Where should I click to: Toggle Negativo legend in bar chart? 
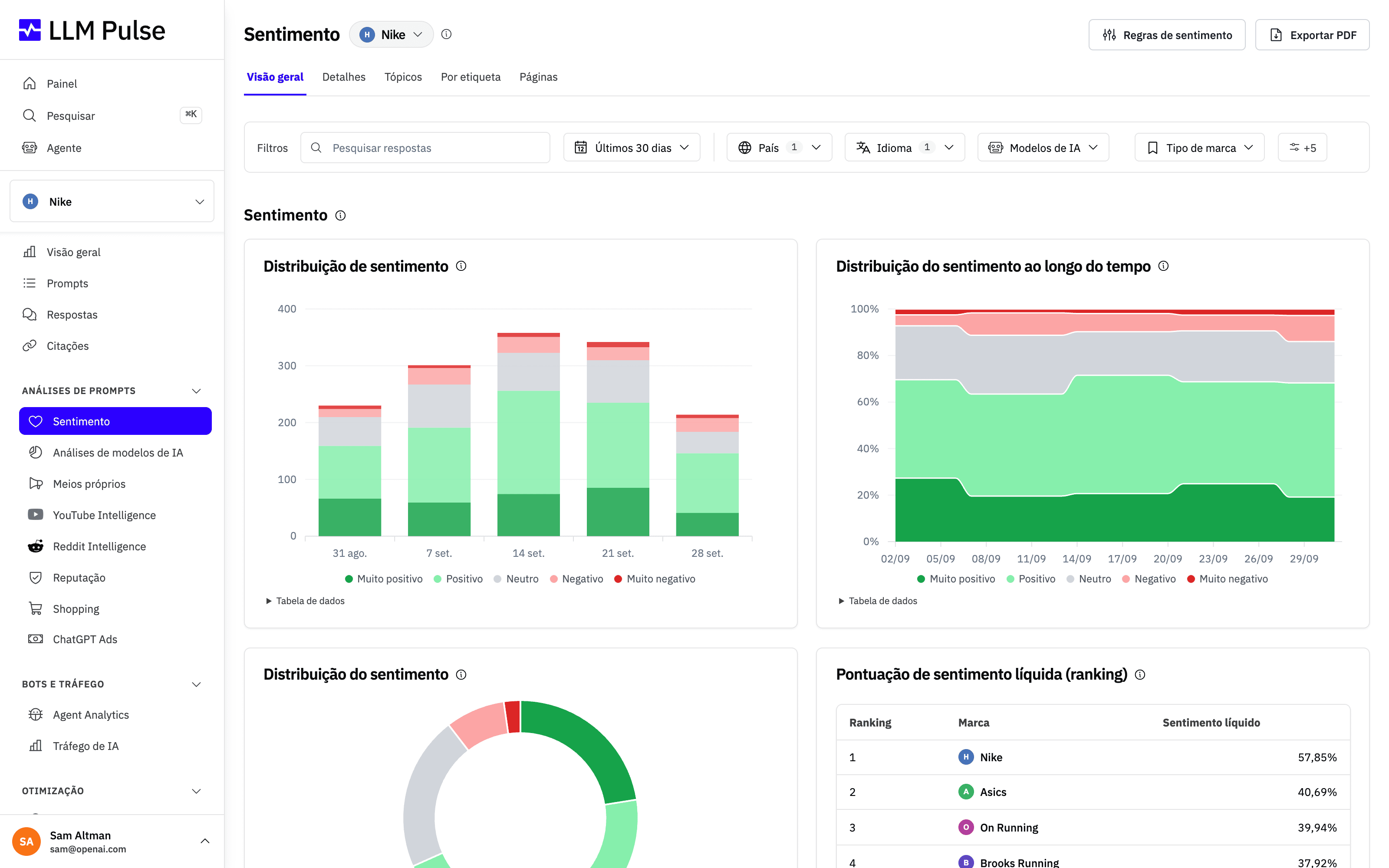tap(576, 579)
